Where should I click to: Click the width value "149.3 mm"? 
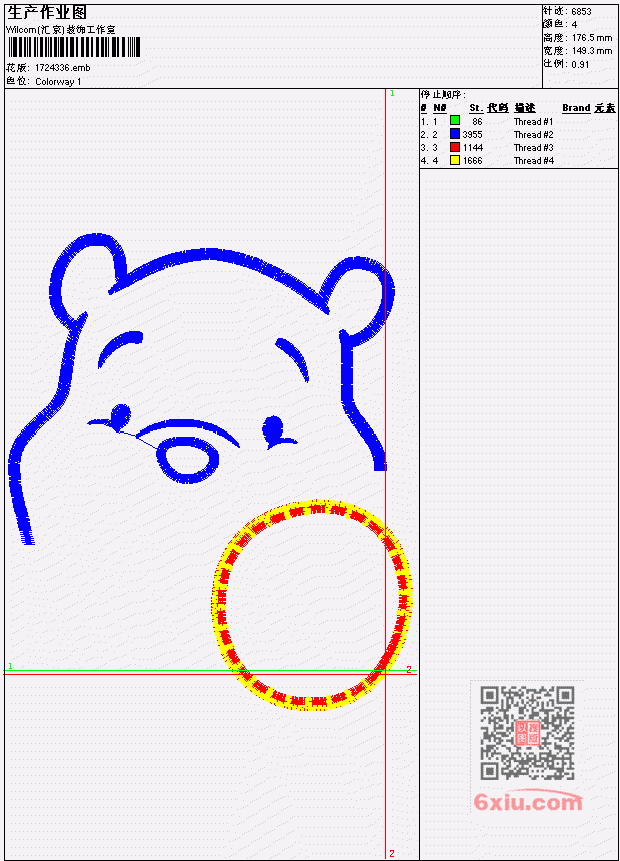tap(592, 51)
